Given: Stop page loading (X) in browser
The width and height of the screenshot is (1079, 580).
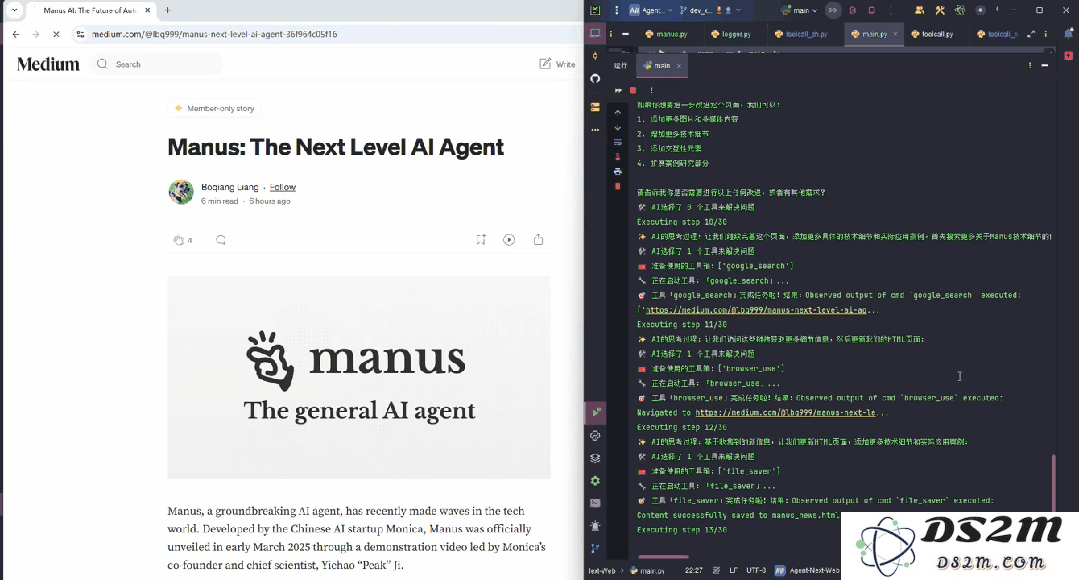Looking at the screenshot, I should point(56,34).
